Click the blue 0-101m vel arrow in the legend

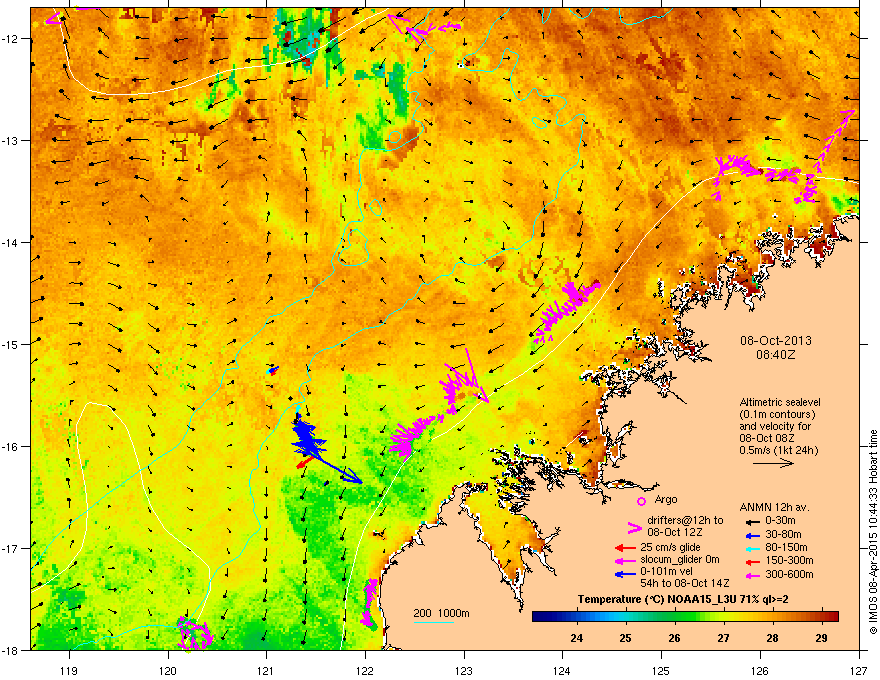pyautogui.click(x=626, y=574)
